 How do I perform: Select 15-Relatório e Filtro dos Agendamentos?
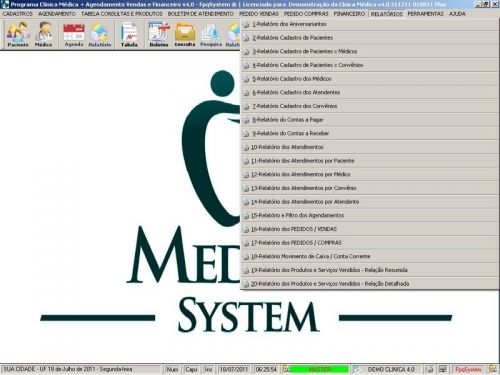[369, 216]
